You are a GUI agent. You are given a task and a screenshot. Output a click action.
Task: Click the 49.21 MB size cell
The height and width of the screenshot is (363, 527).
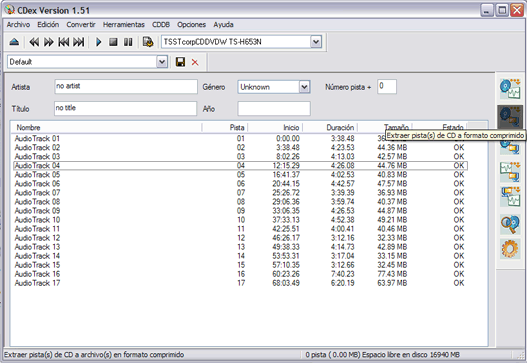point(392,220)
